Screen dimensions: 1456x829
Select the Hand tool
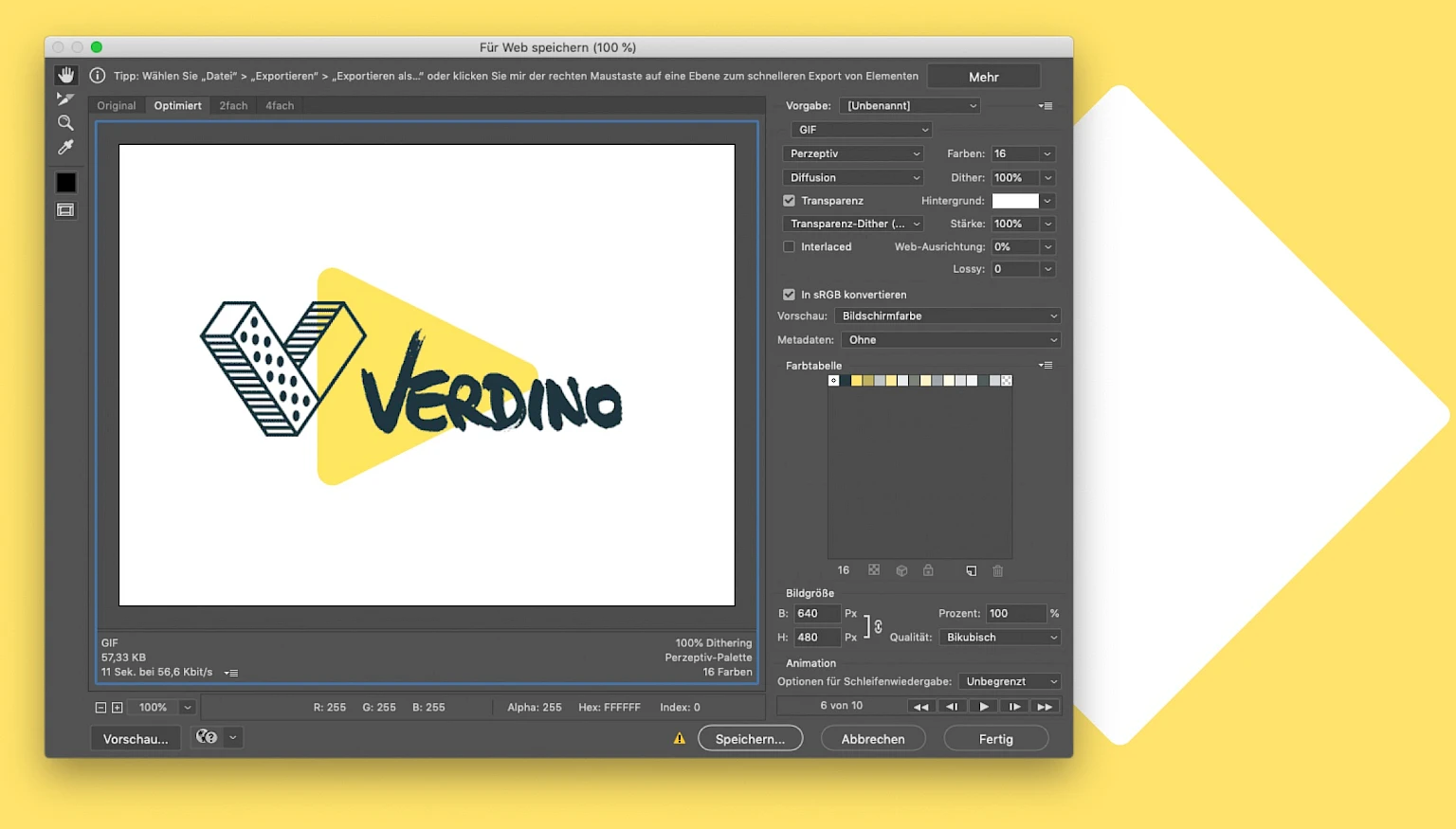(x=65, y=75)
